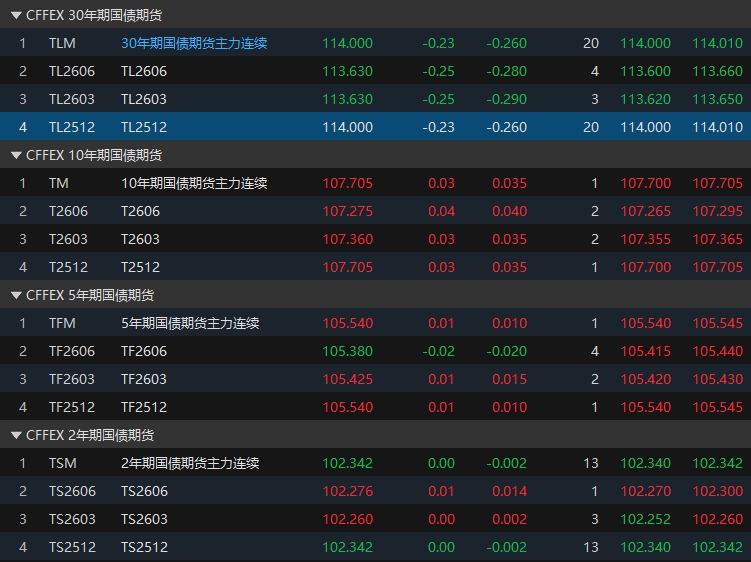Click TS2606 last price 102.276

(347, 491)
